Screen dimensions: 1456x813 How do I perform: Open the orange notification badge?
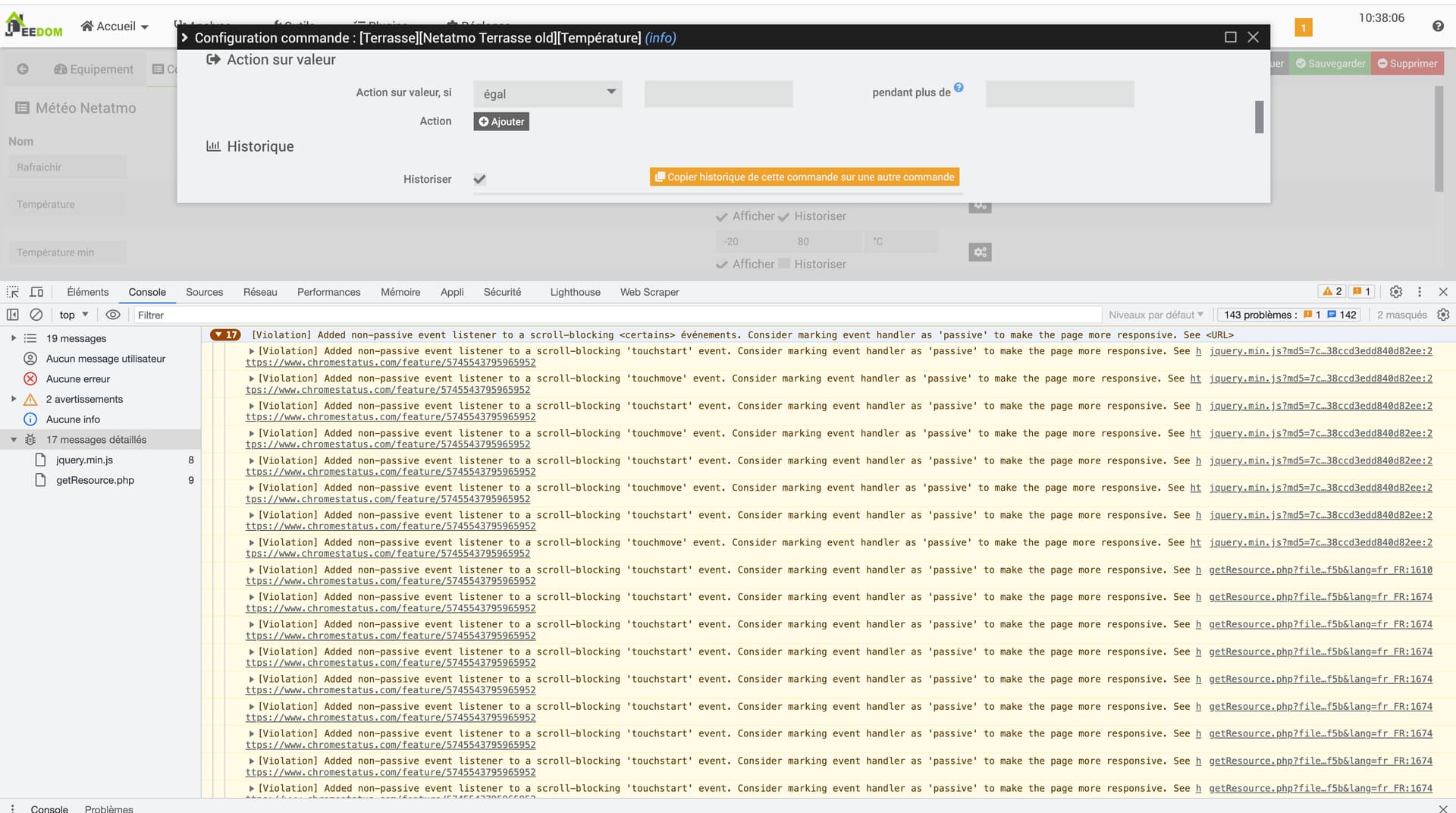[1303, 28]
